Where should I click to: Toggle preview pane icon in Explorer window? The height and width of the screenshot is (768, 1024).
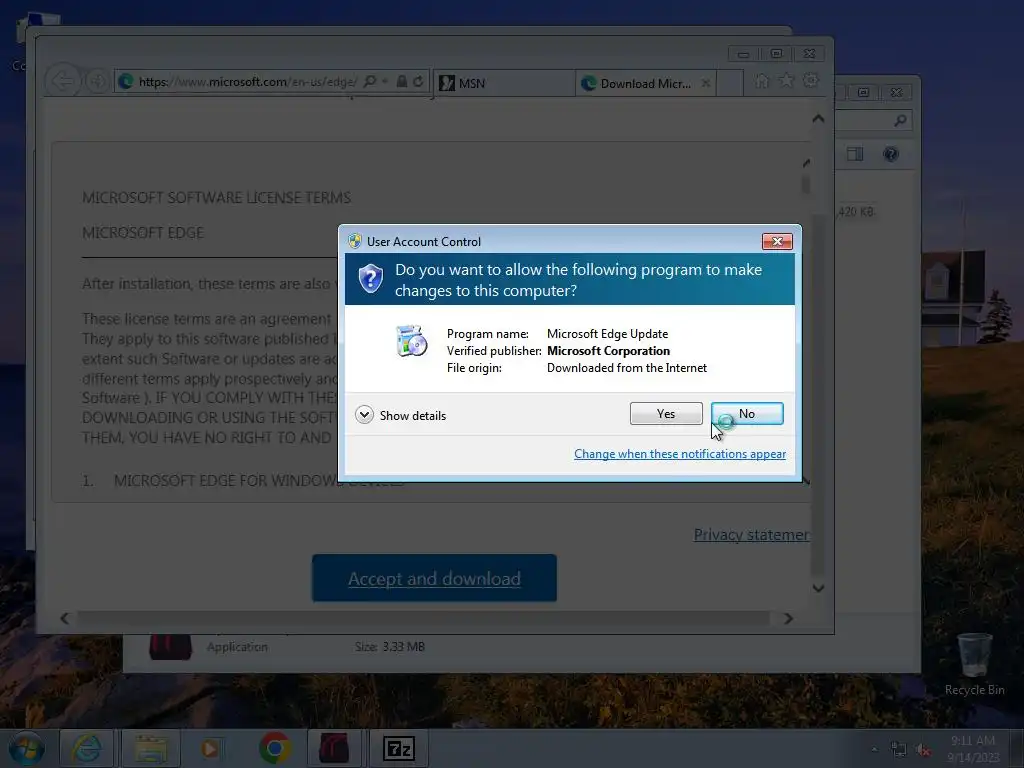[855, 153]
